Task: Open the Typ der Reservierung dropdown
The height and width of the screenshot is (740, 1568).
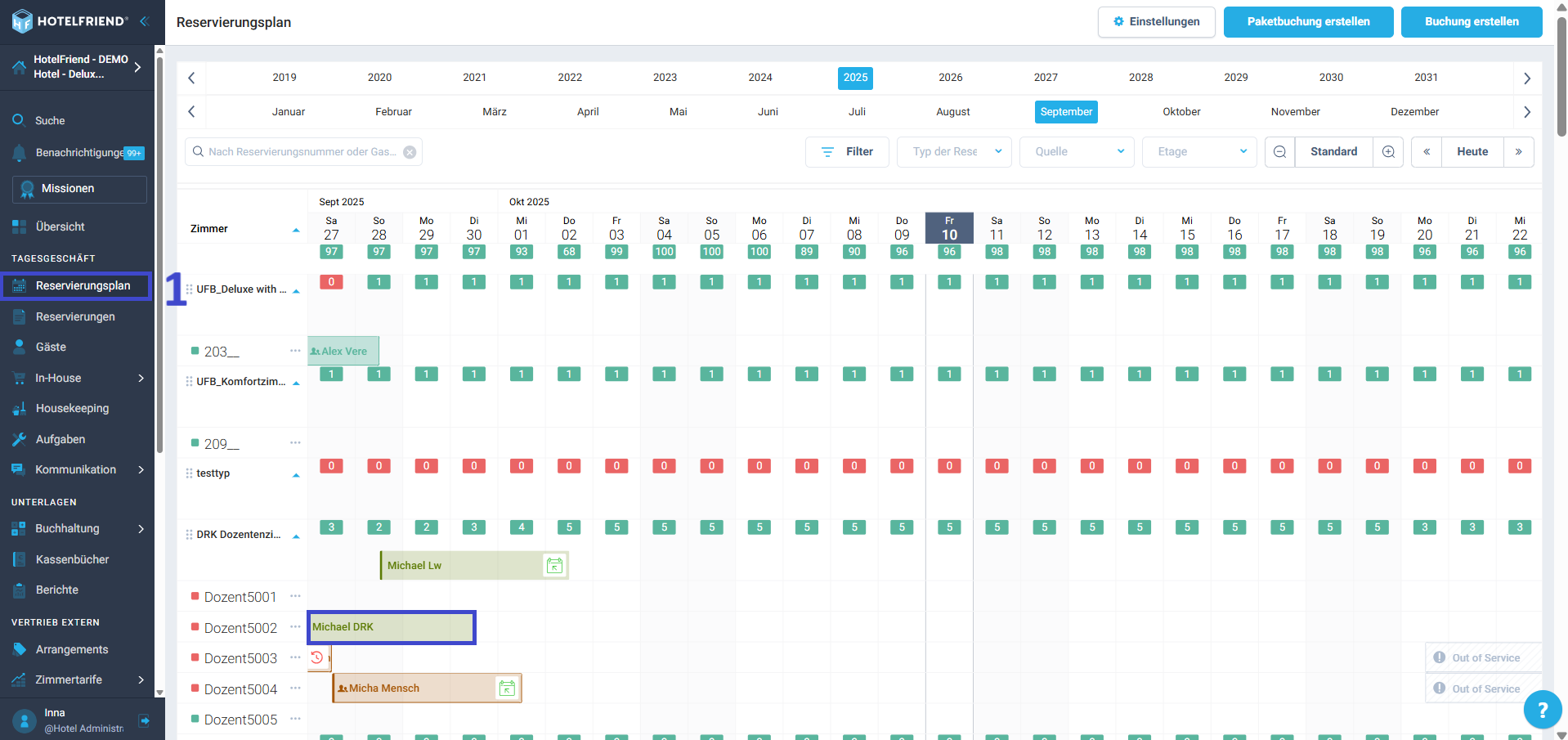Action: tap(954, 152)
